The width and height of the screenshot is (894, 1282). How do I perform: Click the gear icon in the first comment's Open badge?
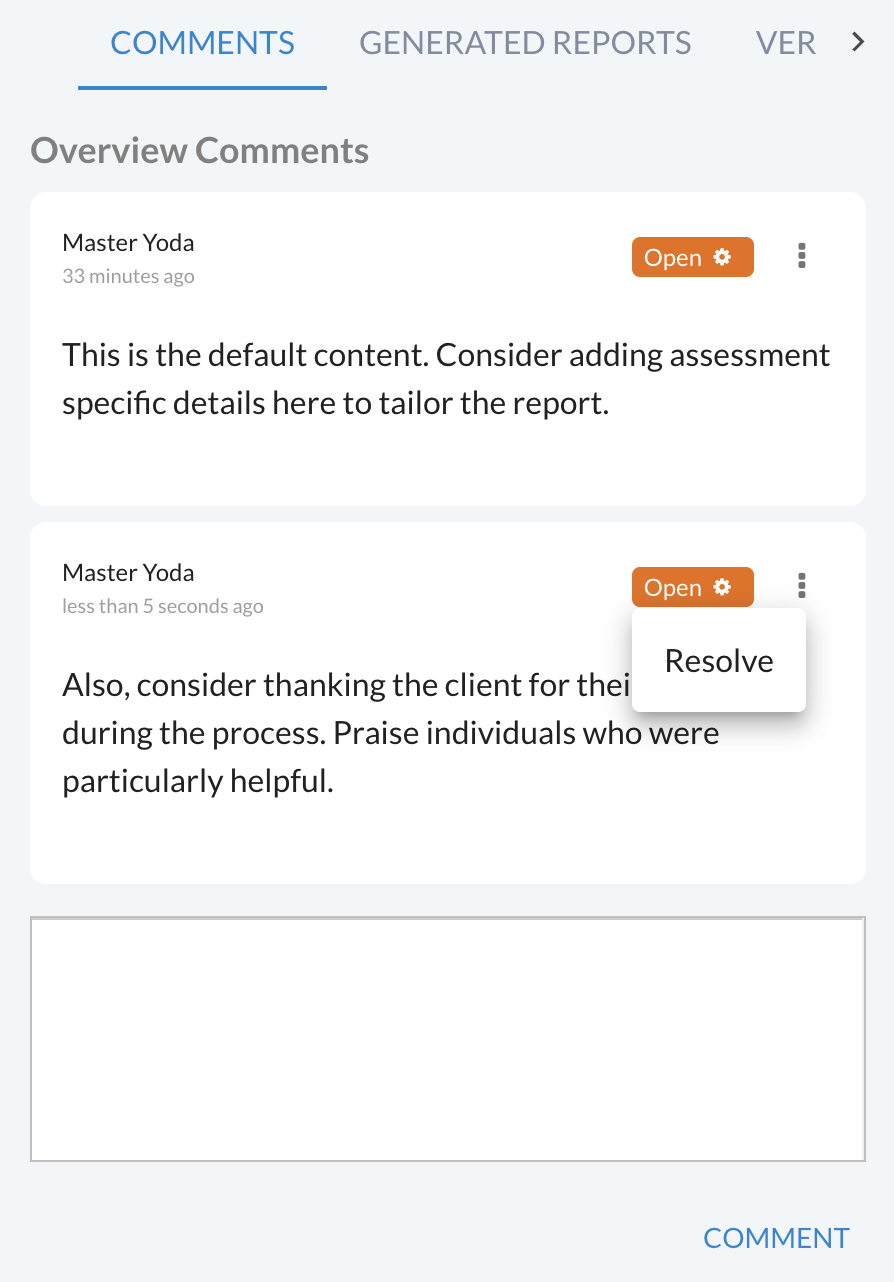722,257
